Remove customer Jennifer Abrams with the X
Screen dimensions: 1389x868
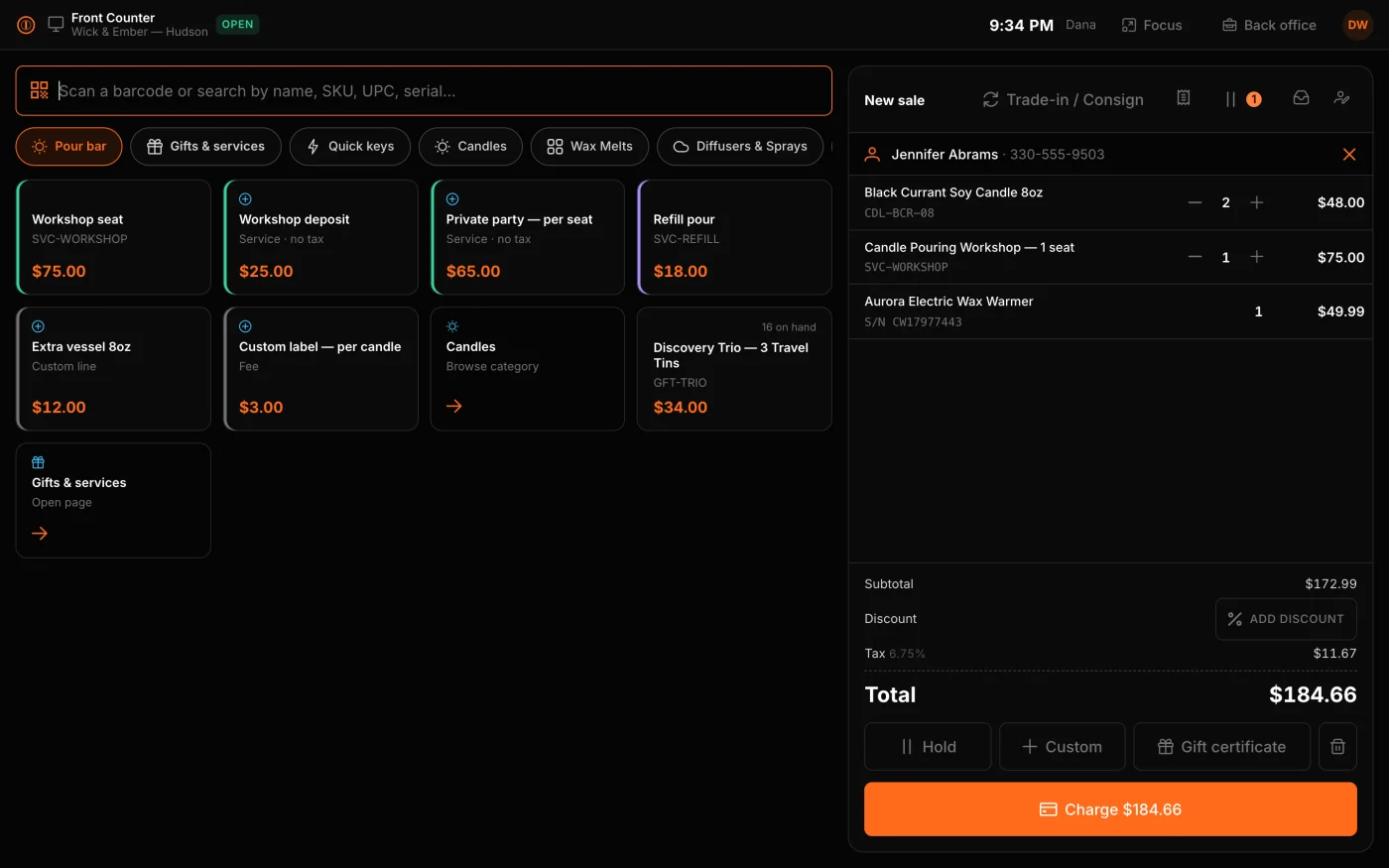coord(1349,154)
